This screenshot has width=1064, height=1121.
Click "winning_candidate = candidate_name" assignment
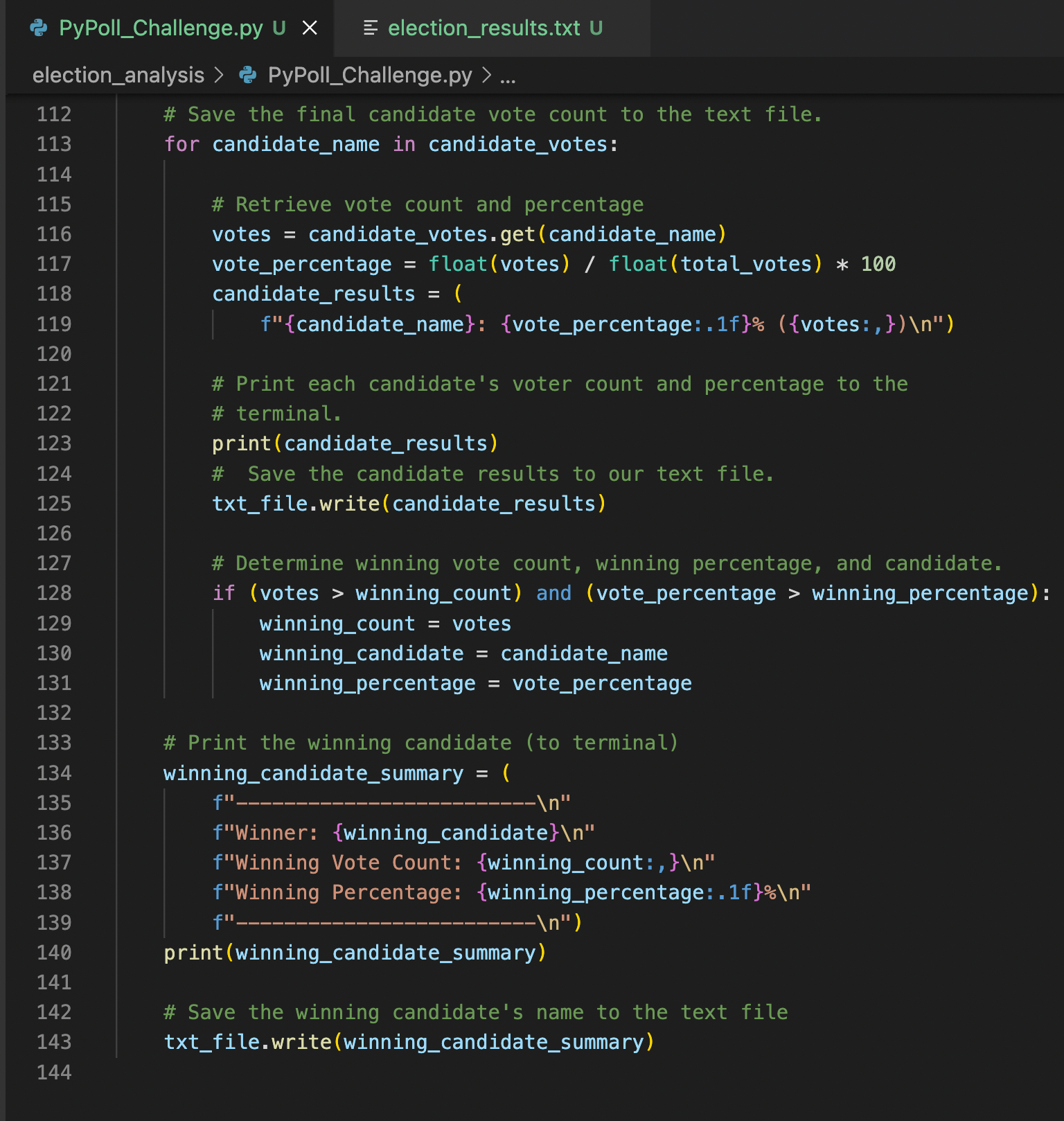coord(463,653)
